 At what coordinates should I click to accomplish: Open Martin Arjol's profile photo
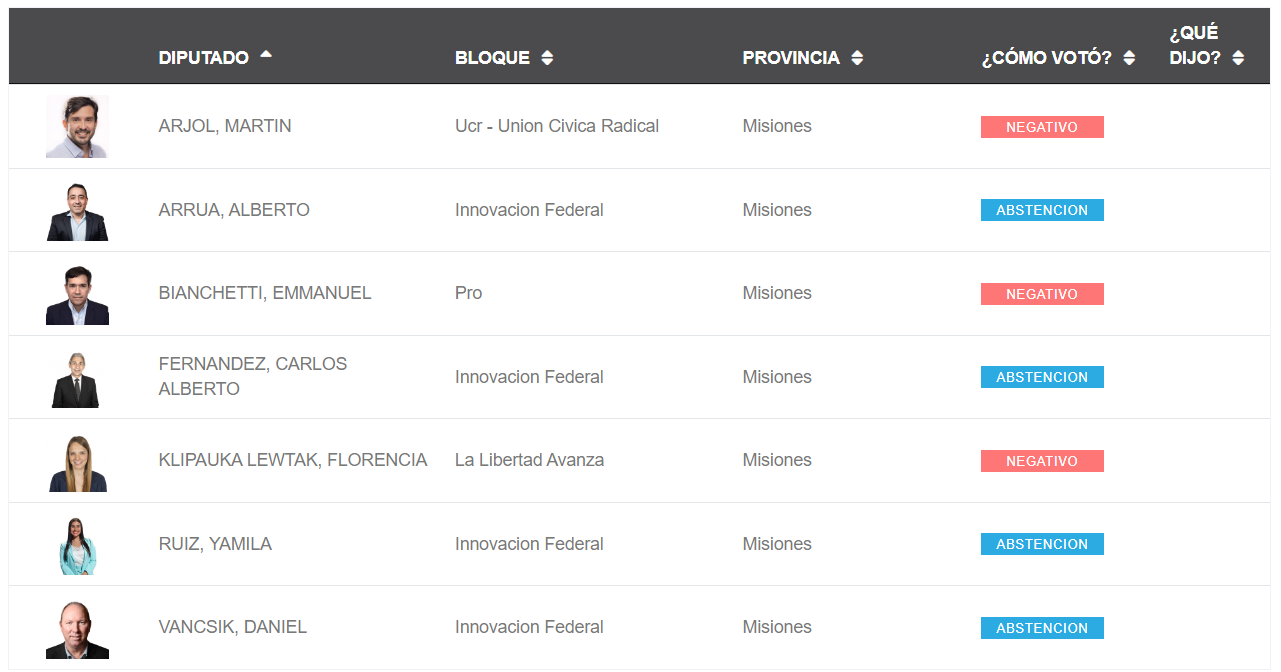(77, 126)
